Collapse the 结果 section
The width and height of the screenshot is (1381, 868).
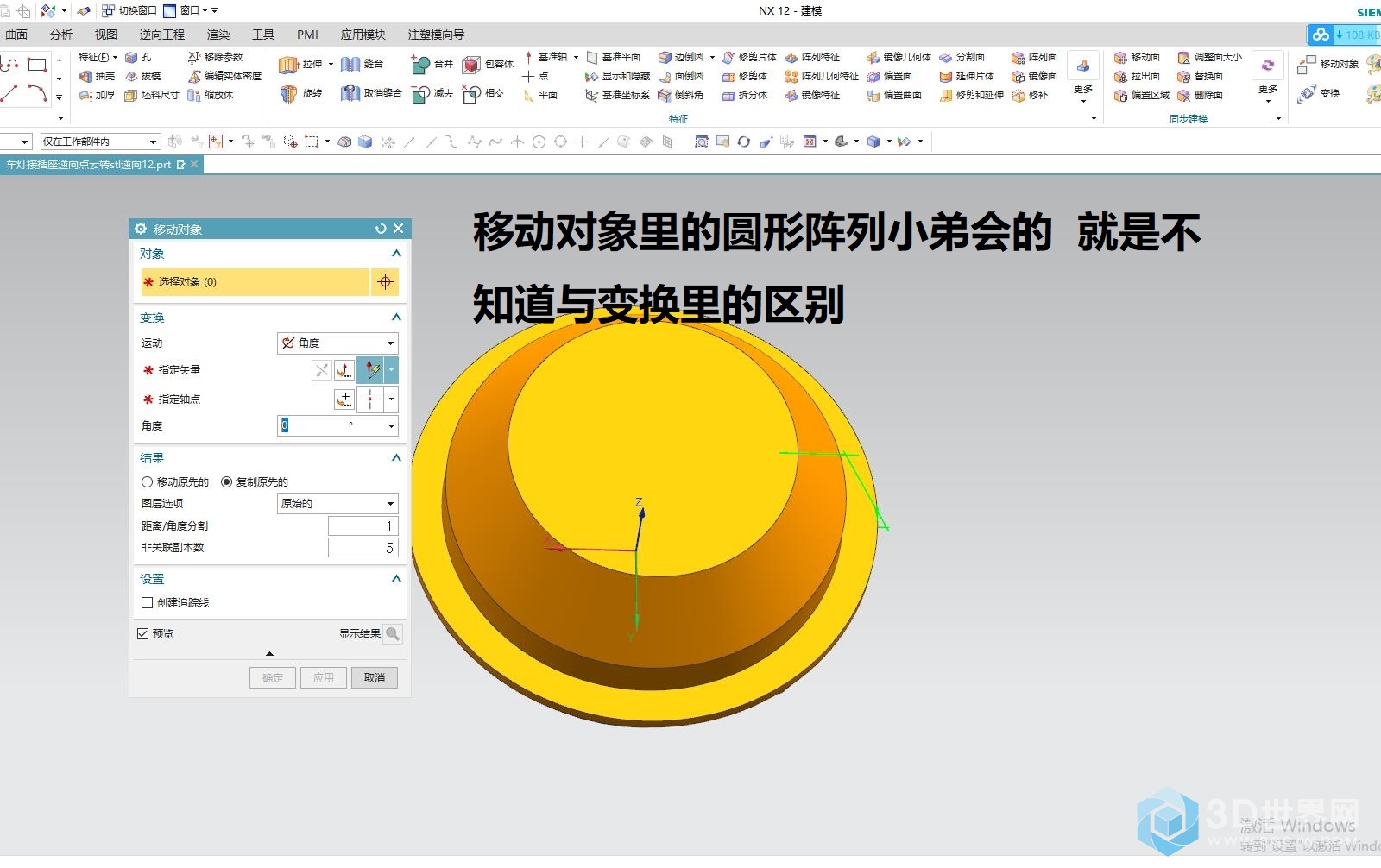pyautogui.click(x=396, y=458)
